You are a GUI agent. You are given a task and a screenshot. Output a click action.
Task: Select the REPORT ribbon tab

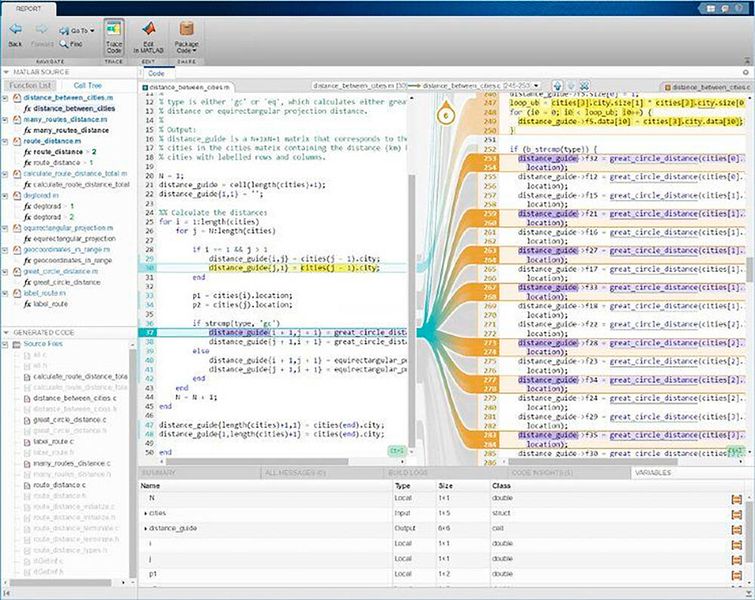[28, 9]
